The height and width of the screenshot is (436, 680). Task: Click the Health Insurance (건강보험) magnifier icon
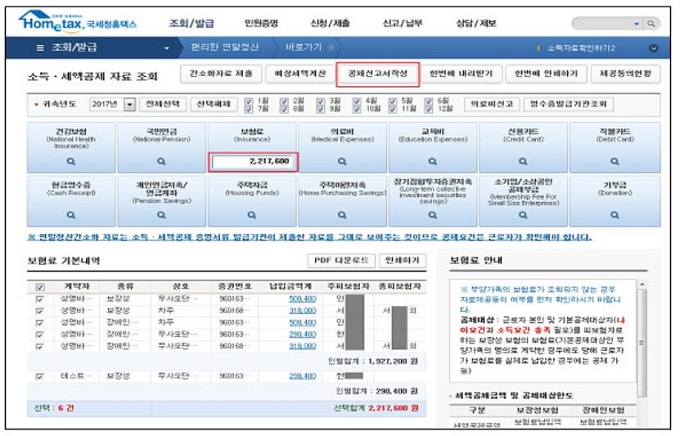pyautogui.click(x=71, y=160)
